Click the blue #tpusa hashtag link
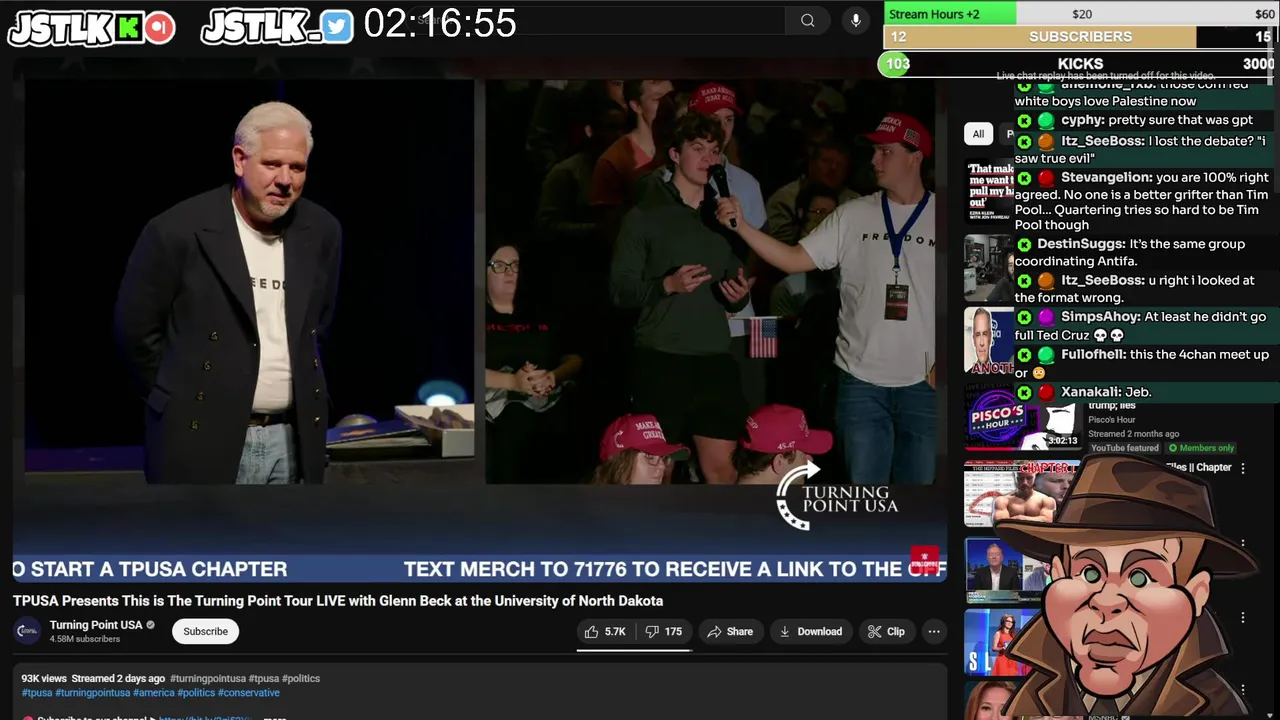The image size is (1280, 720). coord(37,693)
